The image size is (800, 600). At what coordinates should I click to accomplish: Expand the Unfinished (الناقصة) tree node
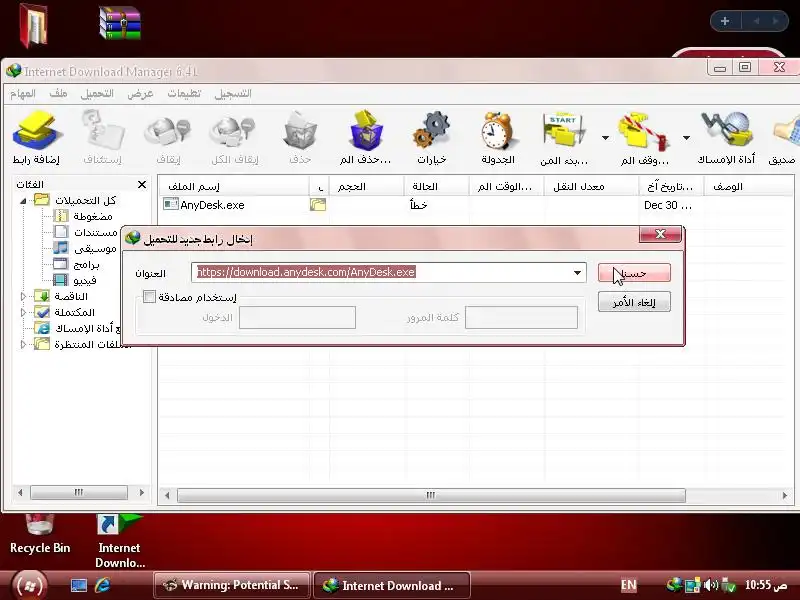point(23,296)
